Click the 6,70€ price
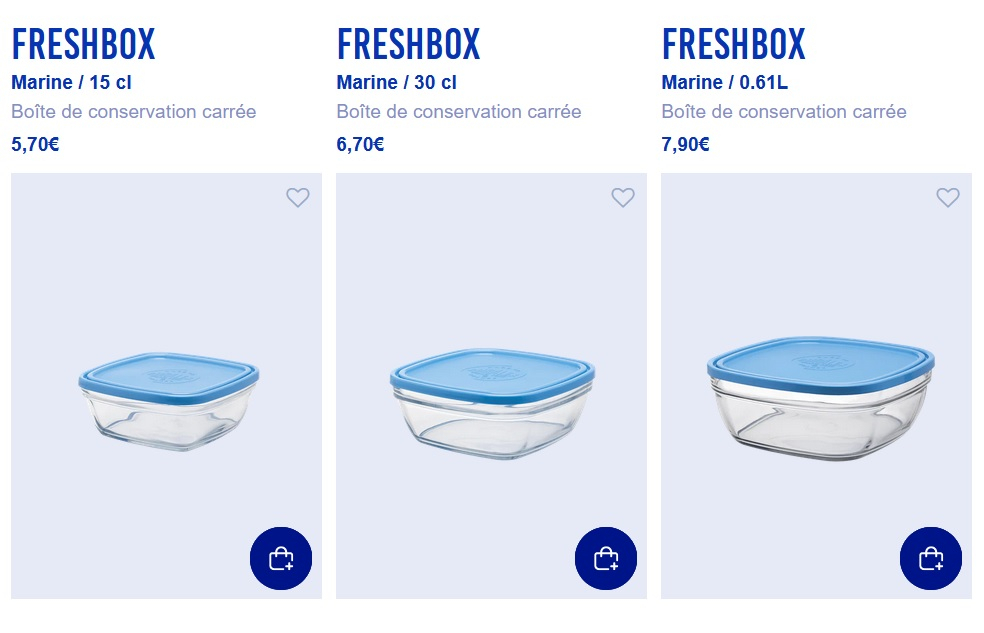This screenshot has width=984, height=633. [360, 145]
